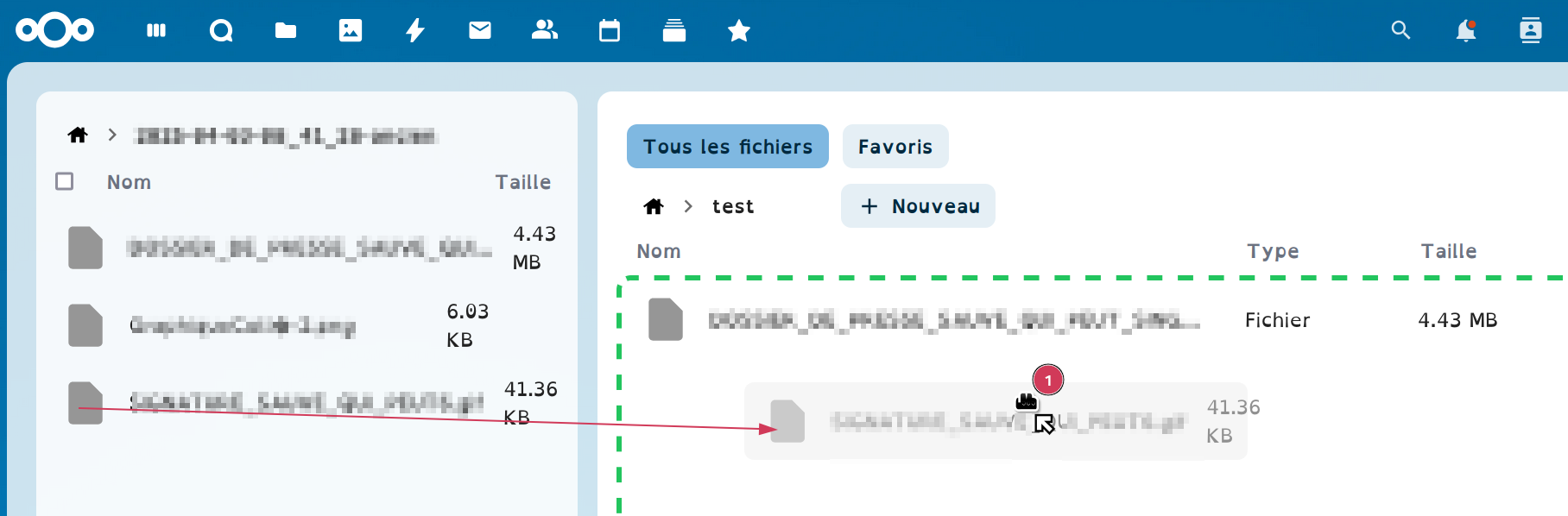
Task: Click the Nextcloud logo
Action: click(54, 31)
